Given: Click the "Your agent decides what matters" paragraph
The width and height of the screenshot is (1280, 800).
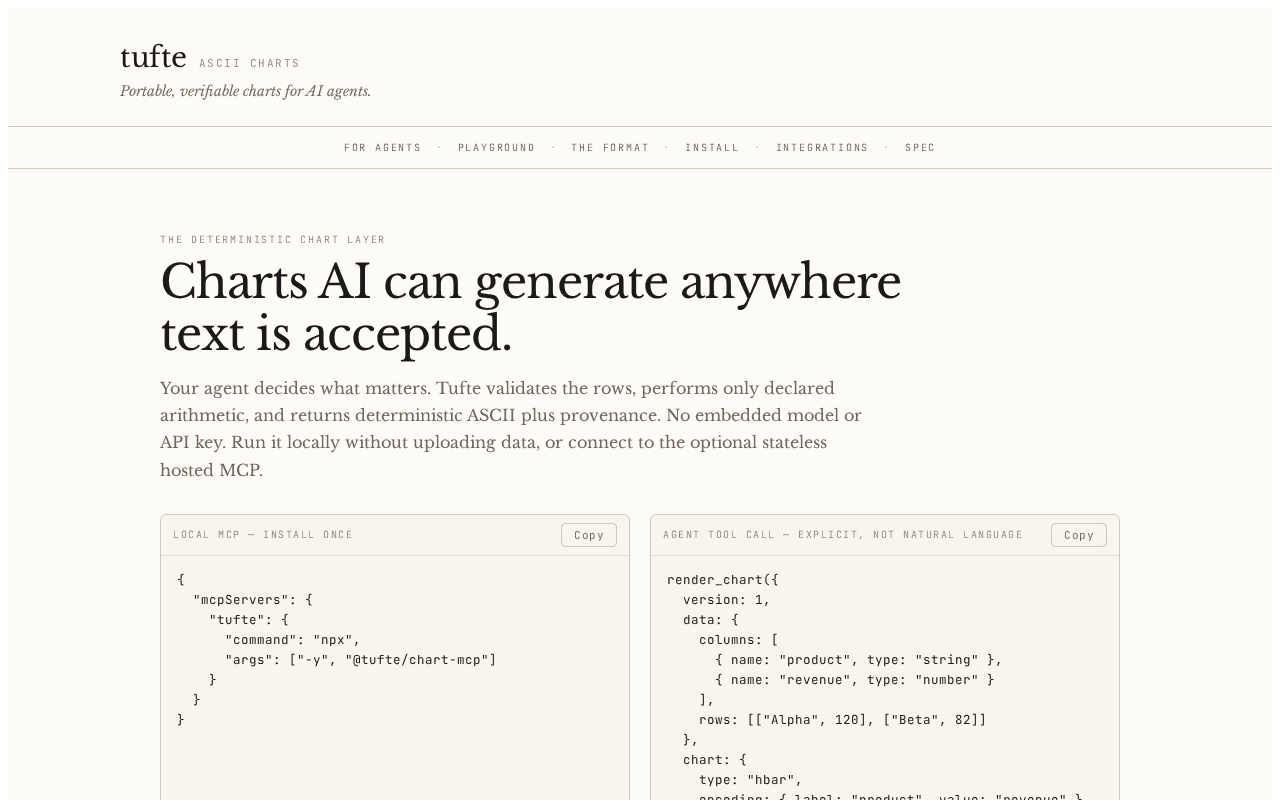Looking at the screenshot, I should [511, 429].
